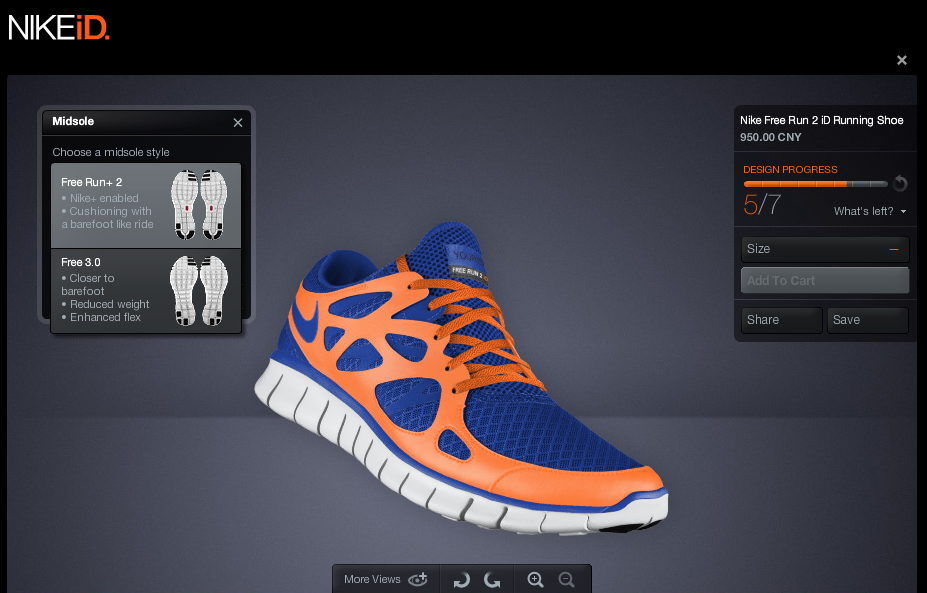Click the 950.00 CNY price
This screenshot has height=593, width=927.
pyautogui.click(x=771, y=137)
